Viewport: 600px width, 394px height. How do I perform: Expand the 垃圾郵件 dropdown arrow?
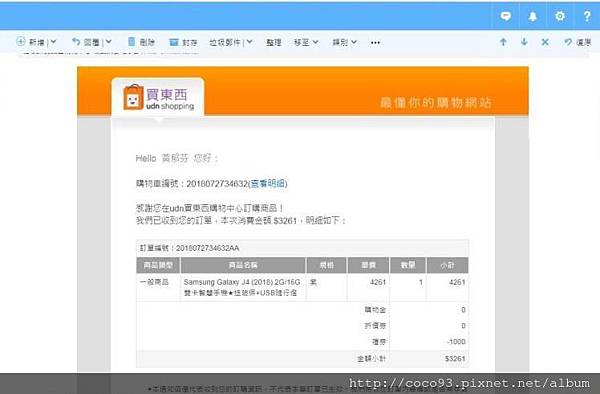point(249,42)
